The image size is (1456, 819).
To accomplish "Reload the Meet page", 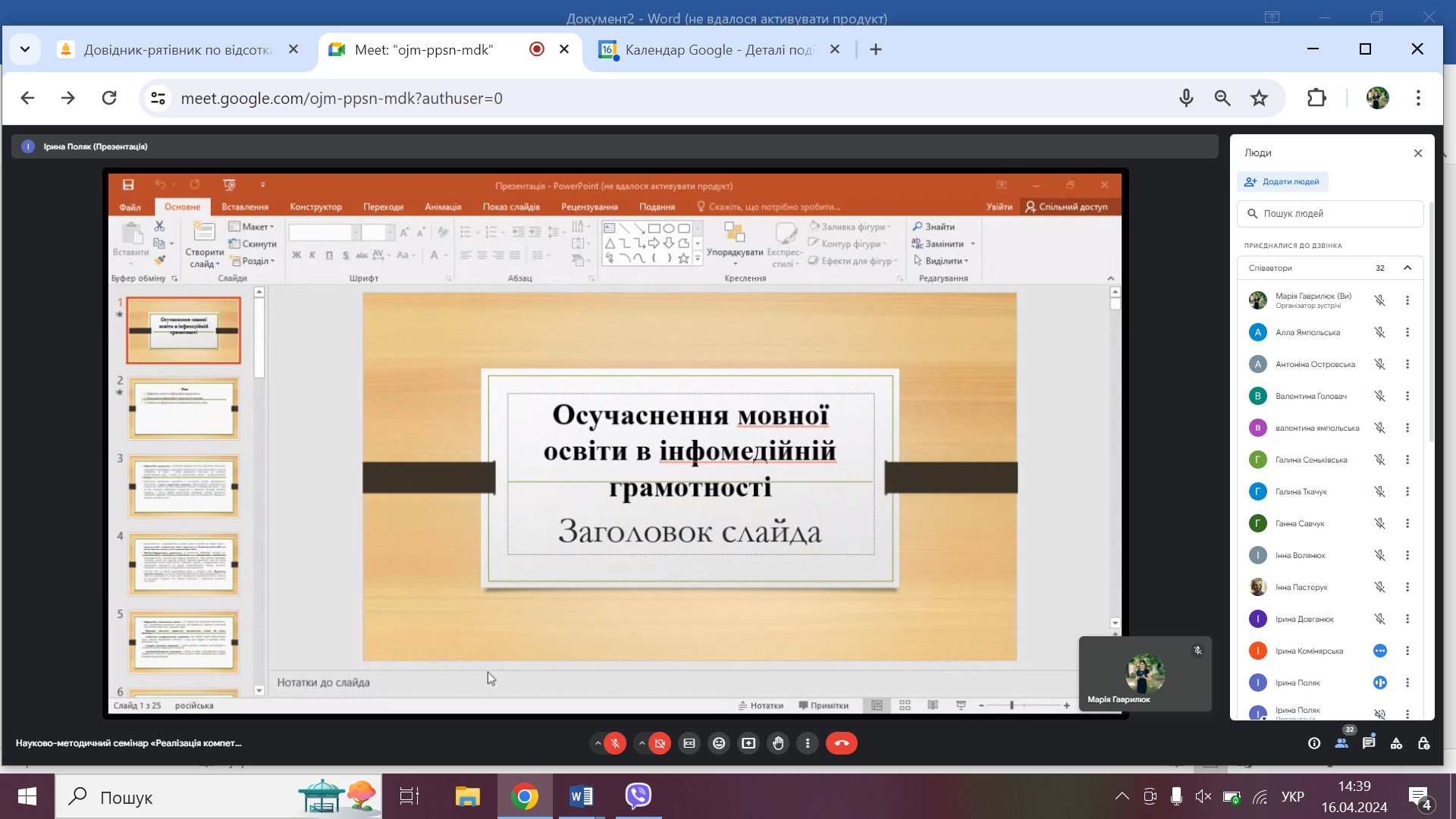I will click(x=109, y=98).
